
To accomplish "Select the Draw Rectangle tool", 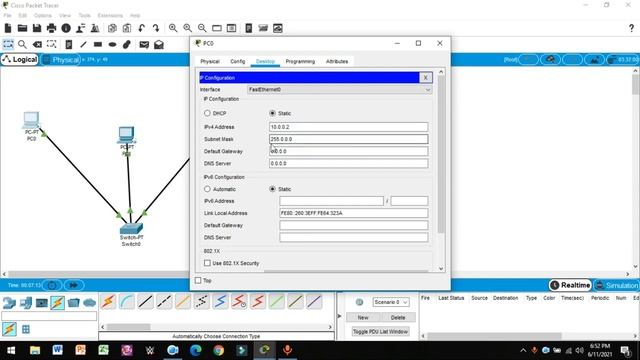I will click(98, 44).
